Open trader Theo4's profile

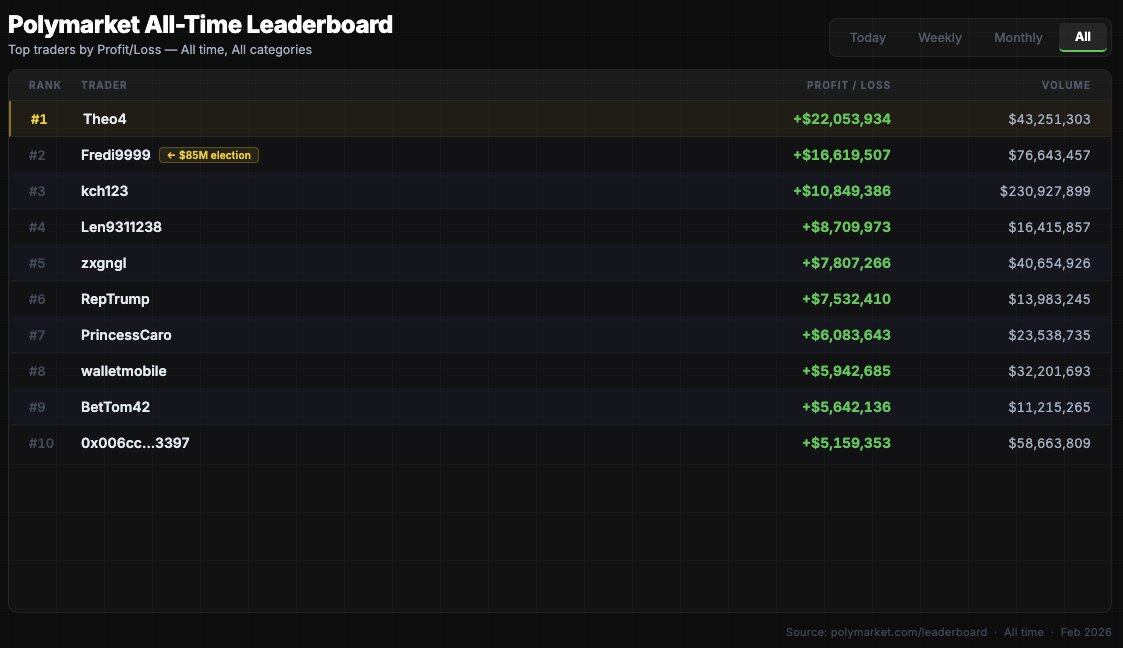pyautogui.click(x=104, y=119)
